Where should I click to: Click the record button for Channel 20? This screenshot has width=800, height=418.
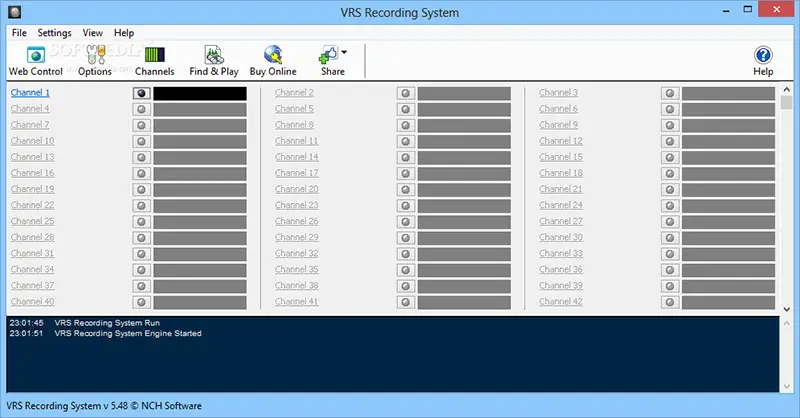(x=406, y=189)
